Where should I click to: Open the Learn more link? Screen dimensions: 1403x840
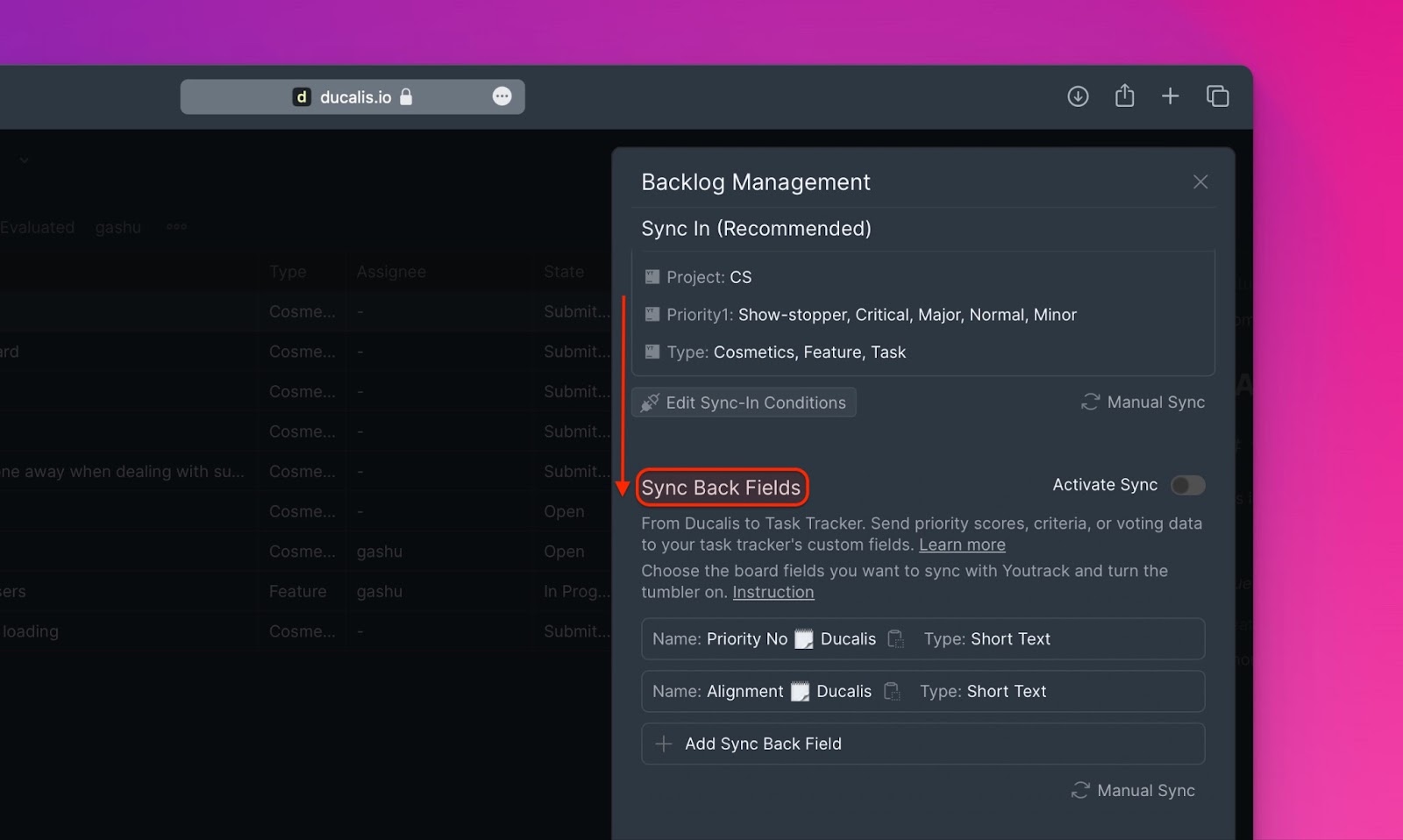[x=962, y=545]
